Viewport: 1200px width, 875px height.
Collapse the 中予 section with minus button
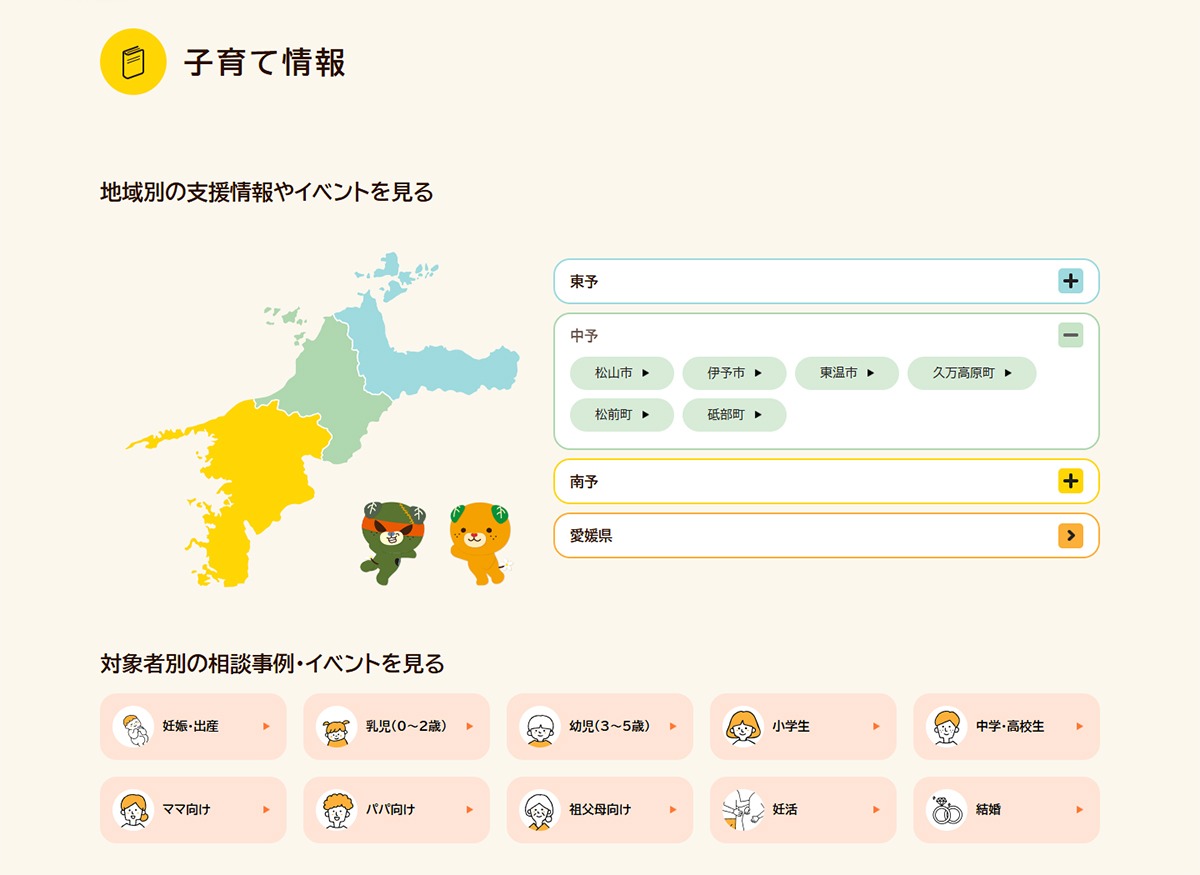(x=1070, y=335)
